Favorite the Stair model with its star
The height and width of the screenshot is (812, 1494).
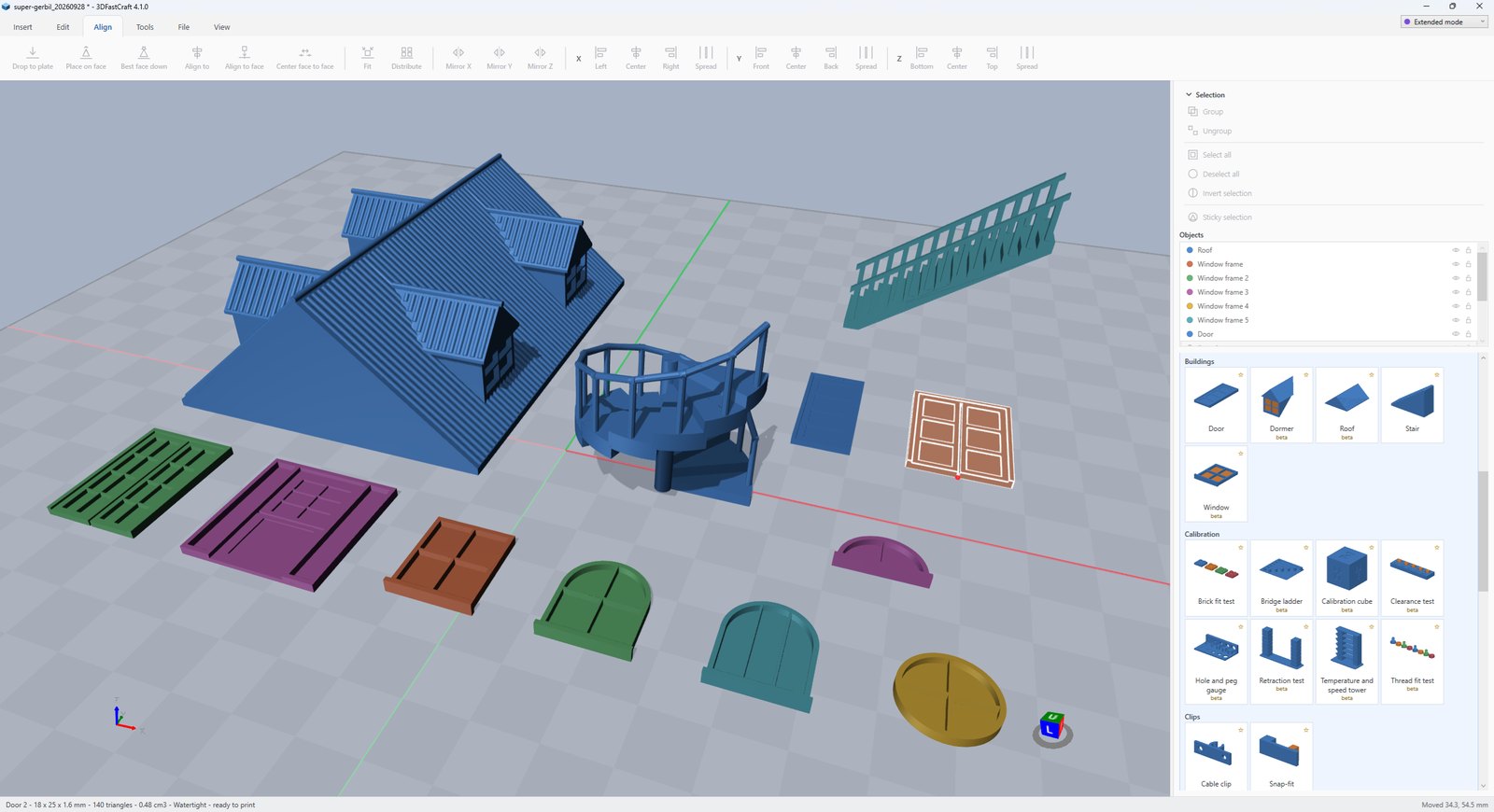coord(1436,375)
